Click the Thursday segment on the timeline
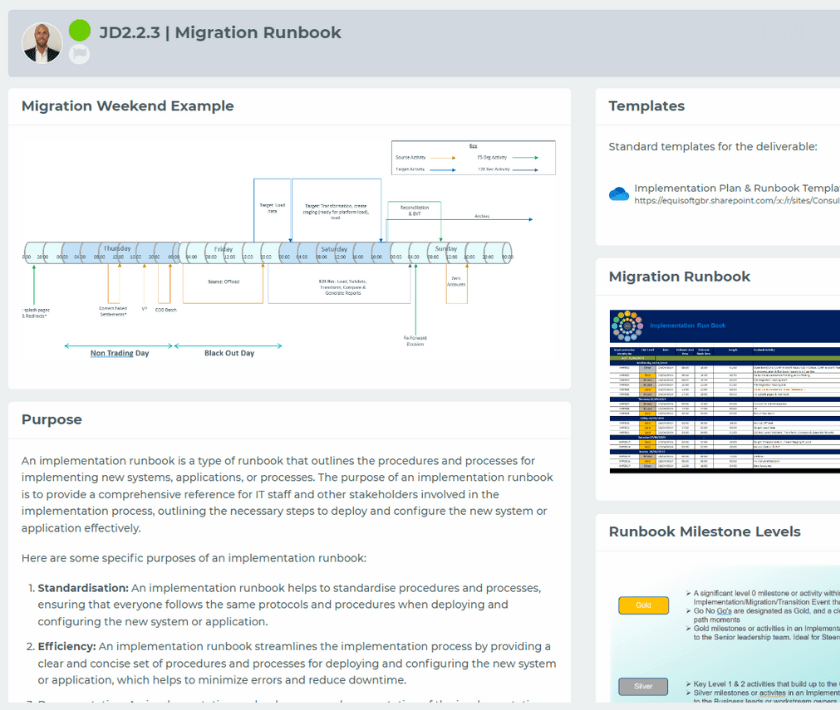This screenshot has height=710, width=840. [x=117, y=248]
